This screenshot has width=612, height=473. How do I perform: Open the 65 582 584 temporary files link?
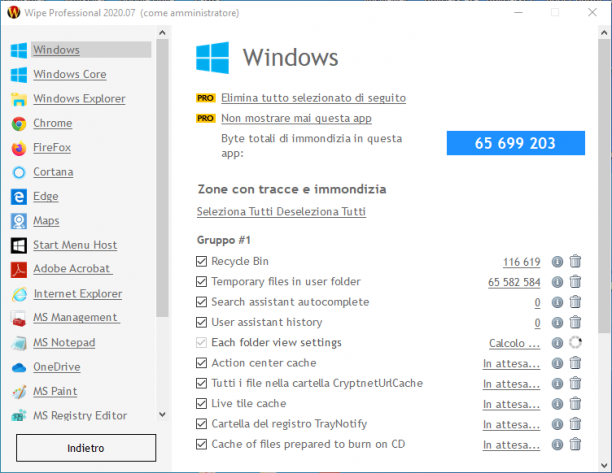coord(514,282)
